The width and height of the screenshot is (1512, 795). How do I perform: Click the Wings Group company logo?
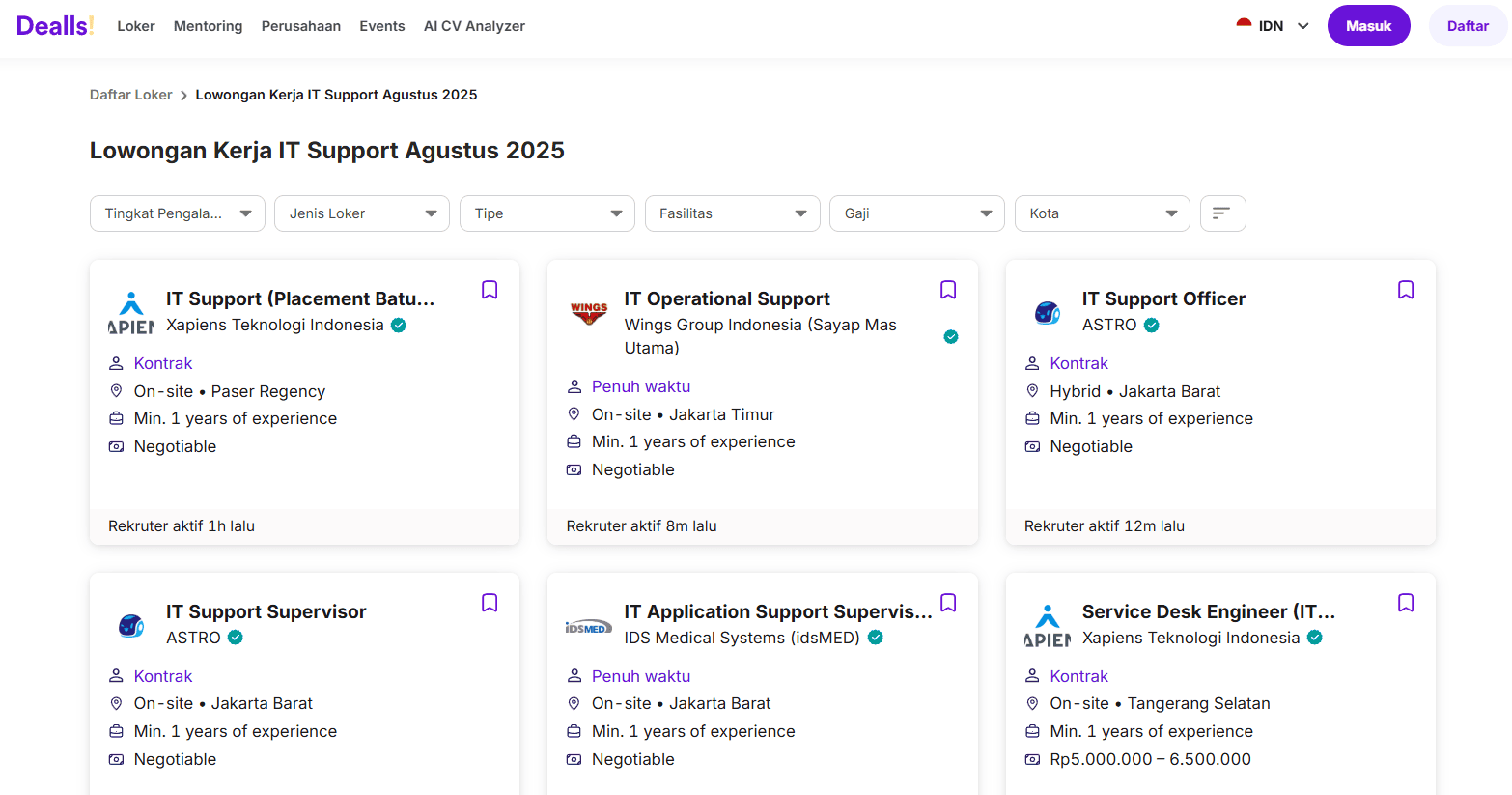[x=589, y=313]
